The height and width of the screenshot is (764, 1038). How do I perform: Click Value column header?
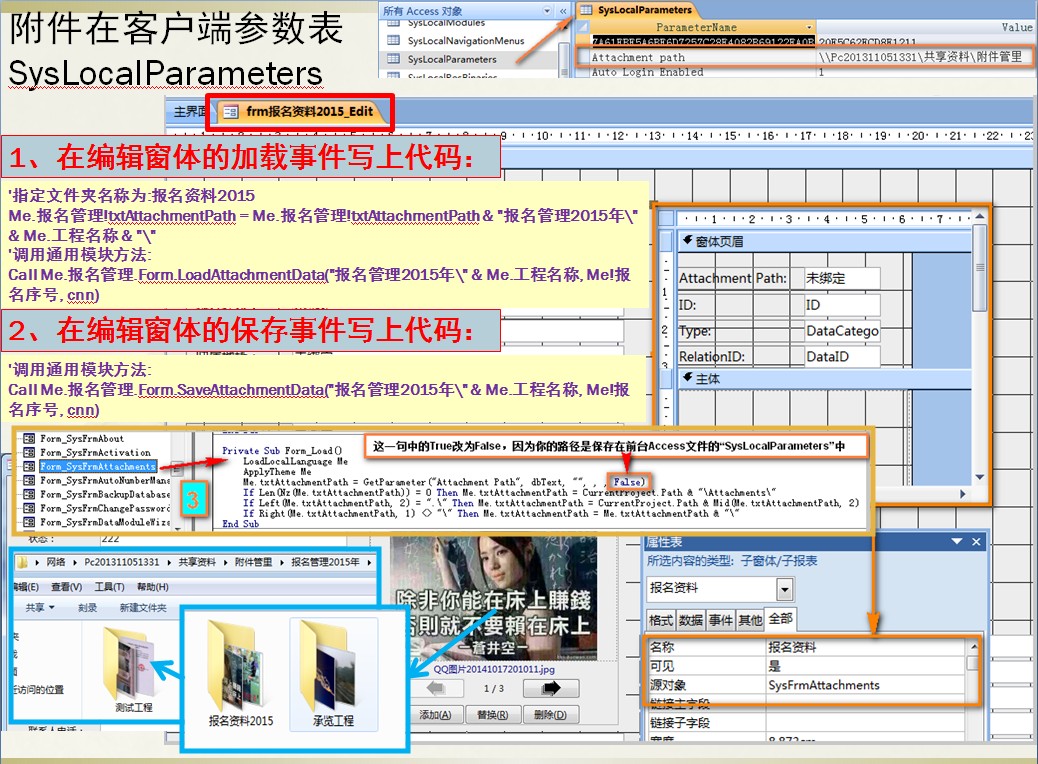pyautogui.click(x=925, y=27)
